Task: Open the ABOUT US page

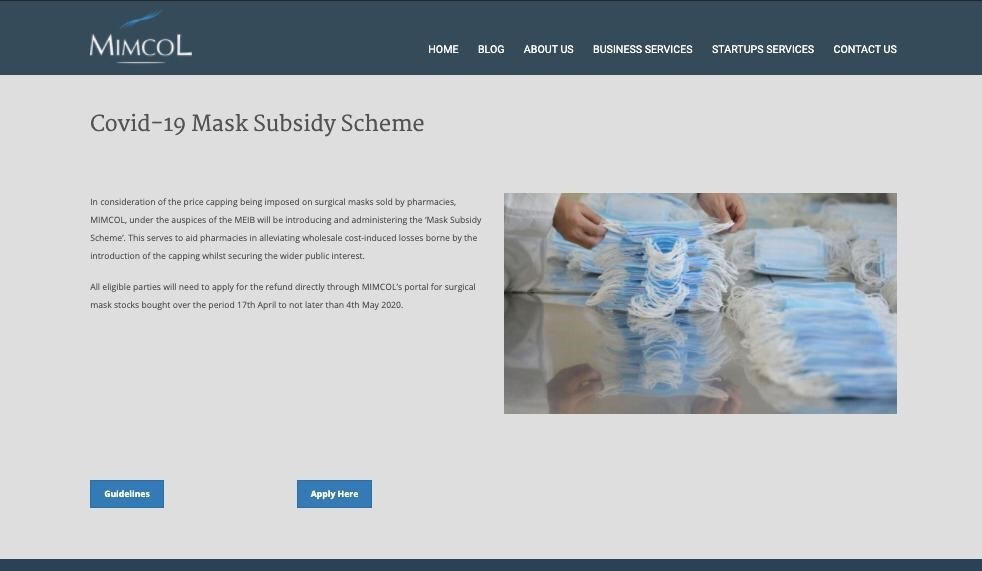Action: tap(548, 49)
